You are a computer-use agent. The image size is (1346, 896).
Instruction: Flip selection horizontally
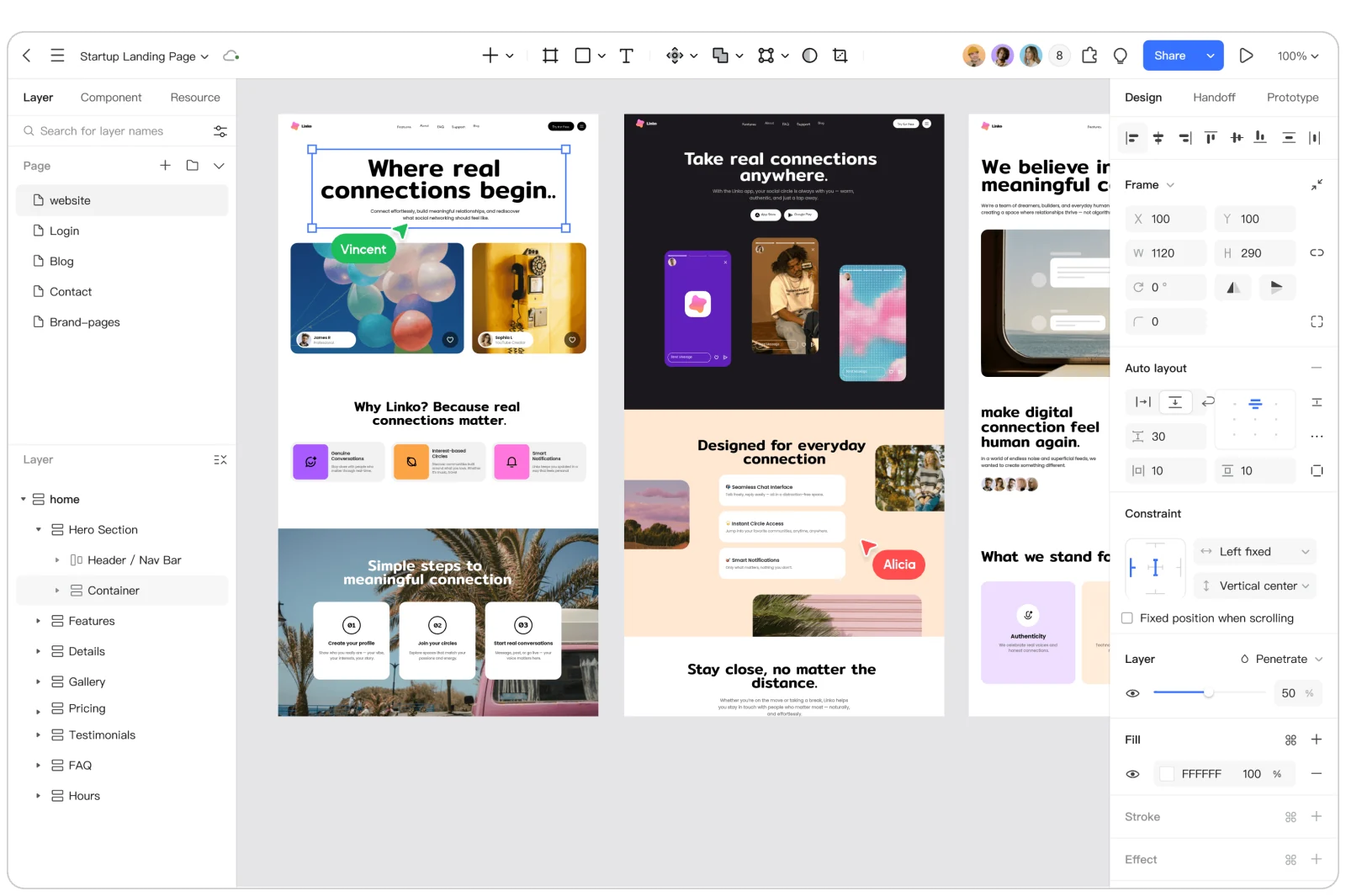[x=1233, y=288]
